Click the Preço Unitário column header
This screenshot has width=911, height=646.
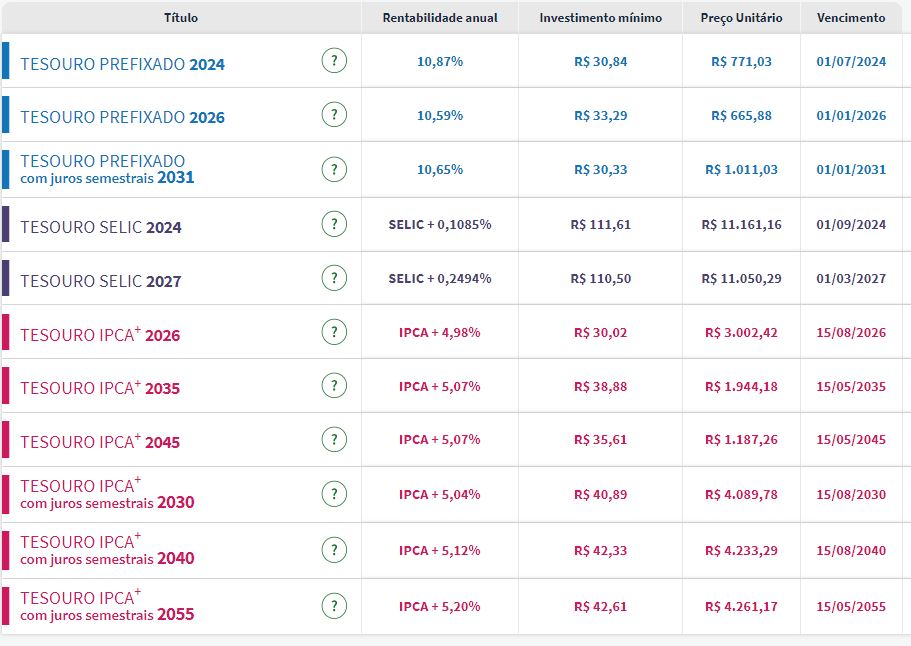pyautogui.click(x=741, y=18)
